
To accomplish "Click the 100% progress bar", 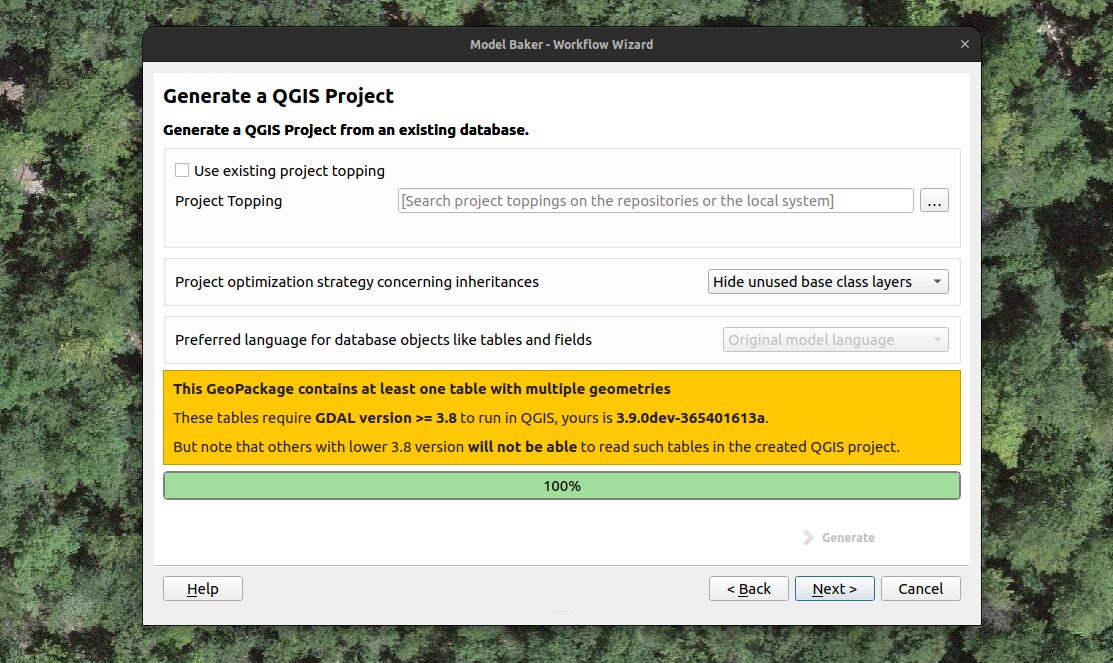I will (x=561, y=486).
